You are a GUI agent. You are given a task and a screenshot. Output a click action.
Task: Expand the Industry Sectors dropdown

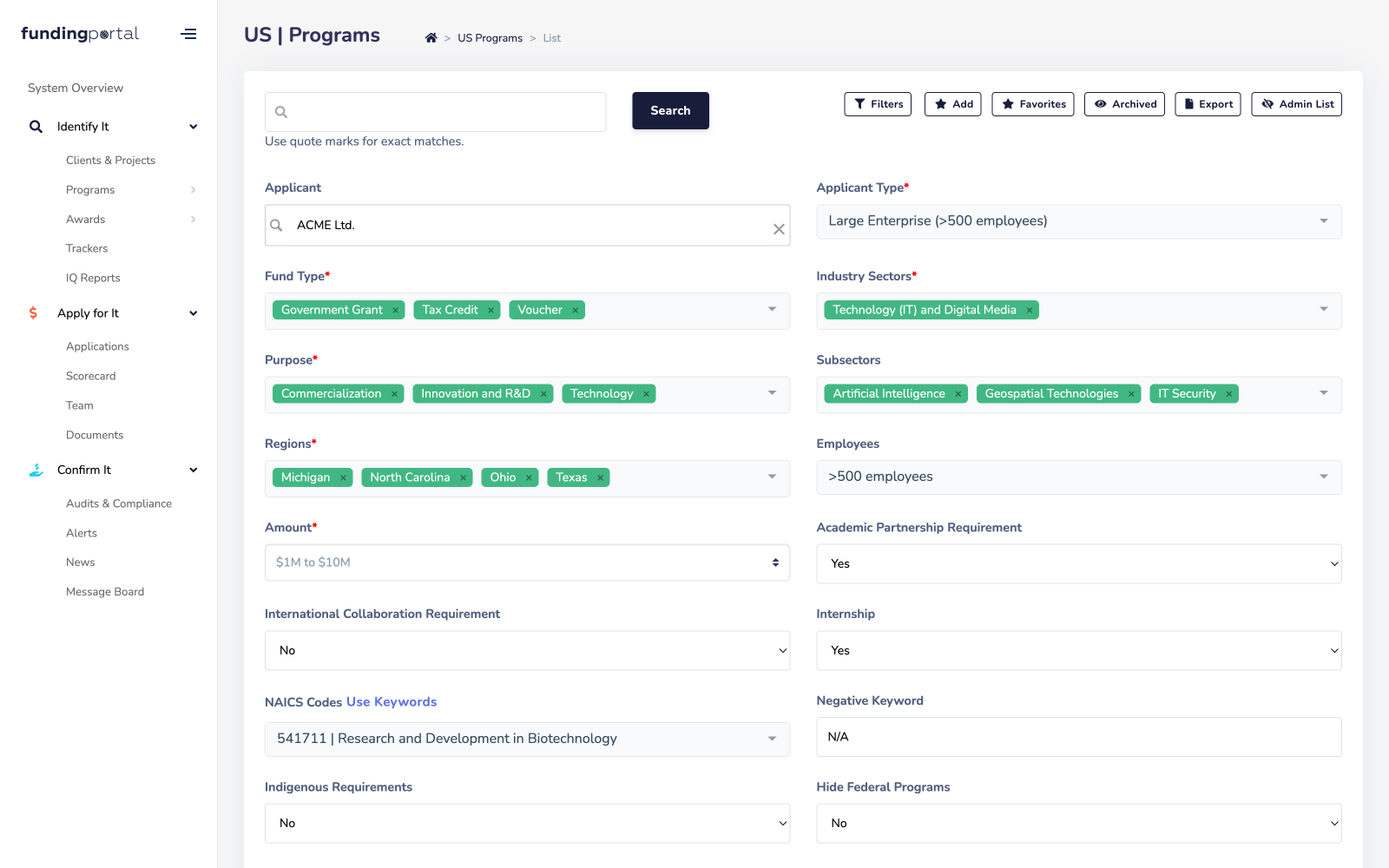(1323, 309)
